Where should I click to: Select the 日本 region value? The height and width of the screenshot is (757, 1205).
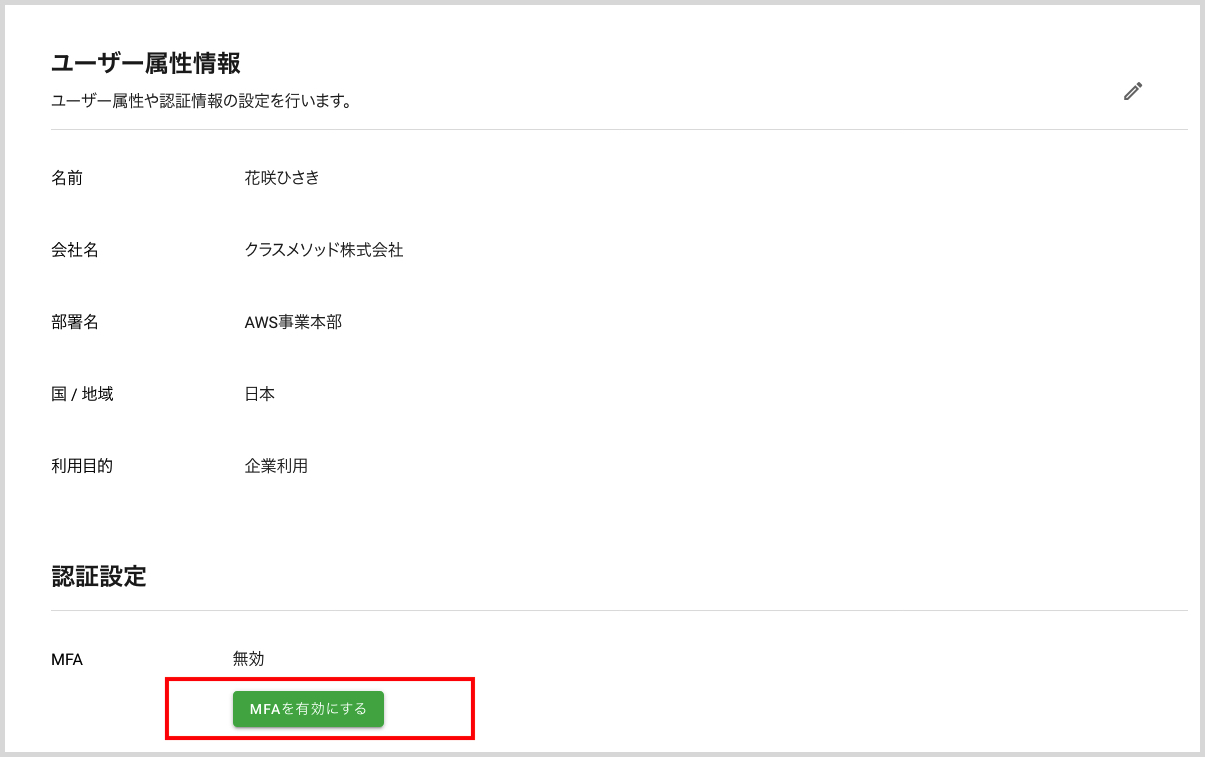tap(260, 394)
